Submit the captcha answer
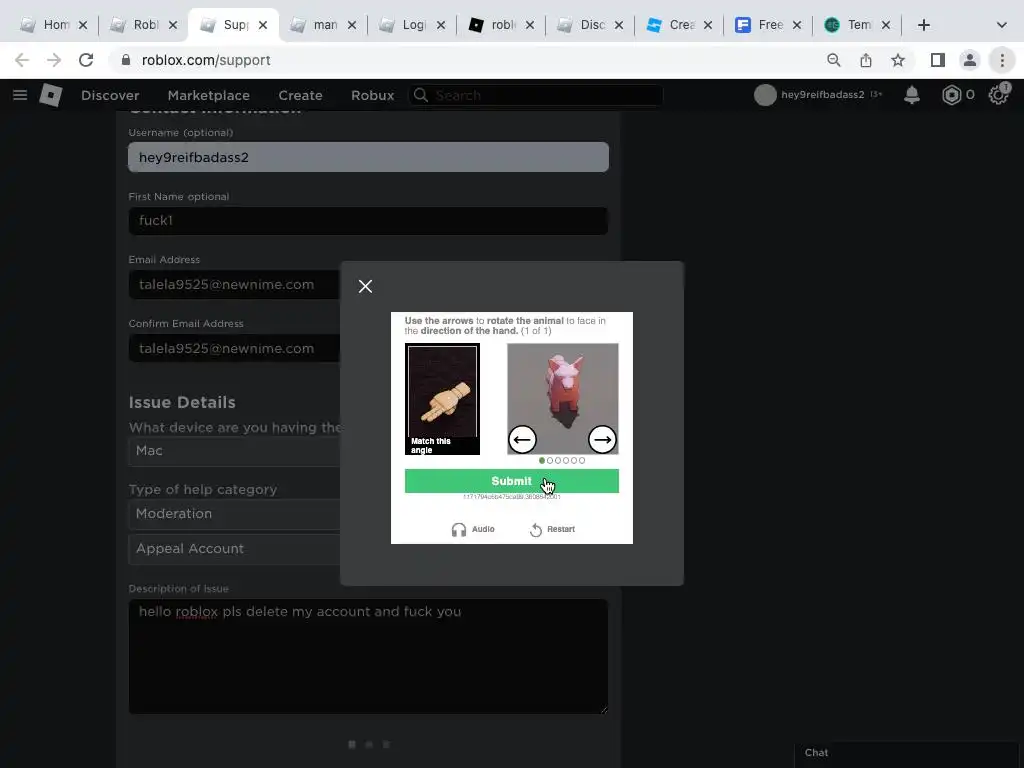 pyautogui.click(x=511, y=481)
